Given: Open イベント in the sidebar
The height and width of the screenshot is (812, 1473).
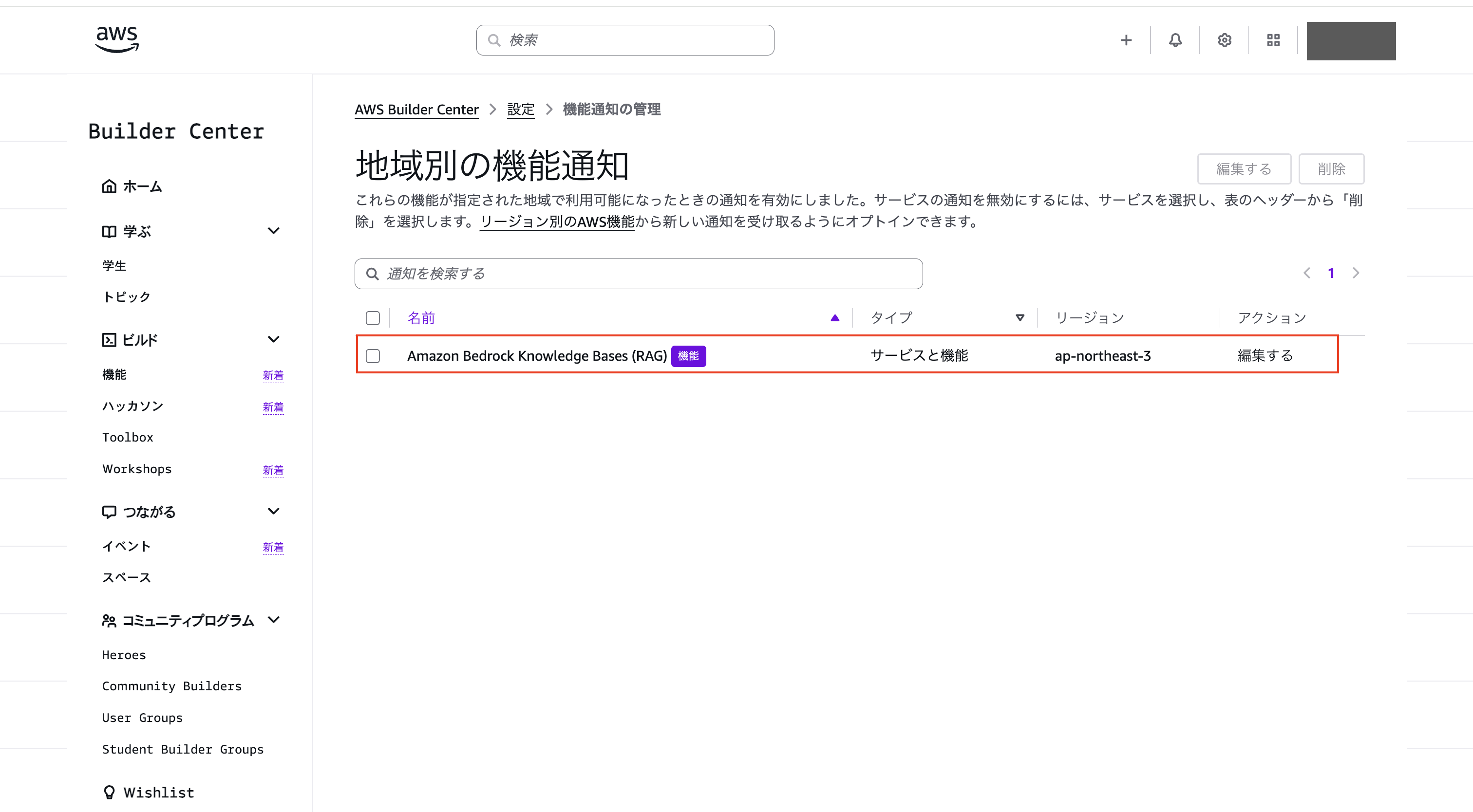Looking at the screenshot, I should point(126,546).
